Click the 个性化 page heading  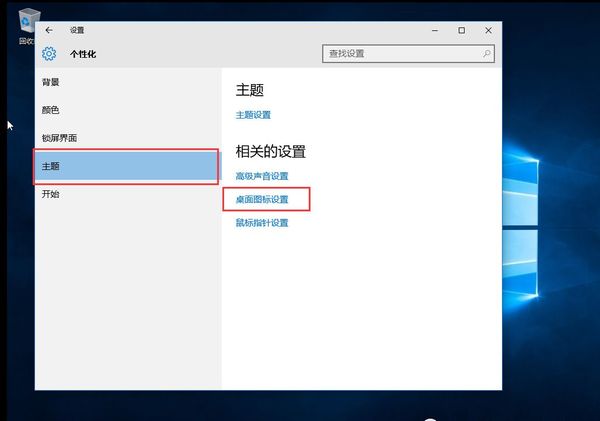point(82,54)
